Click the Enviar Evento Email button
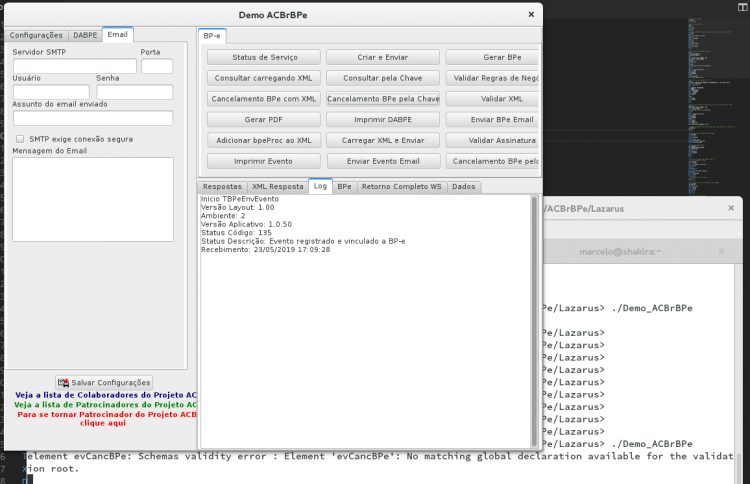This screenshot has width=750, height=484. pyautogui.click(x=383, y=161)
